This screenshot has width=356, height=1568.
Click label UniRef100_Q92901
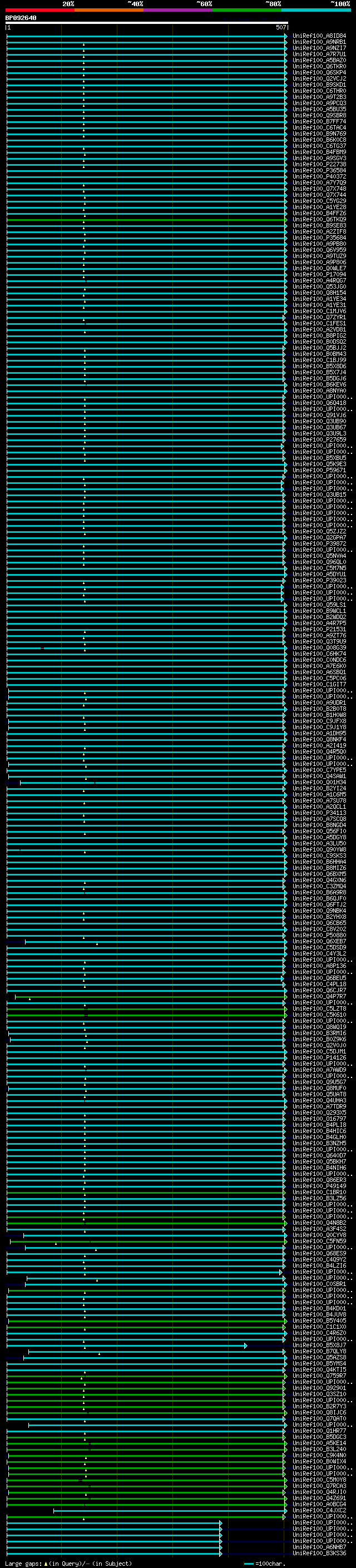tap(319, 1388)
